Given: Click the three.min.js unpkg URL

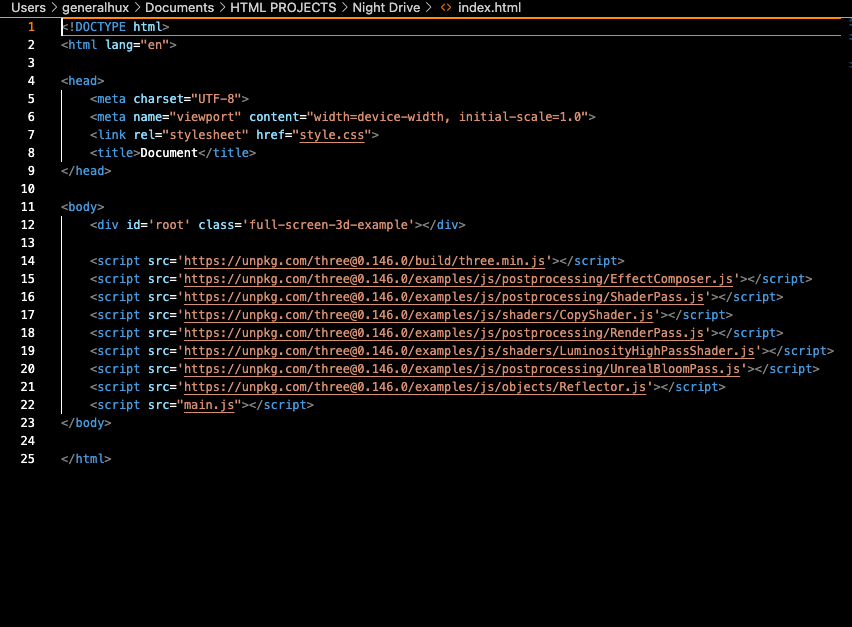Looking at the screenshot, I should tap(367, 261).
